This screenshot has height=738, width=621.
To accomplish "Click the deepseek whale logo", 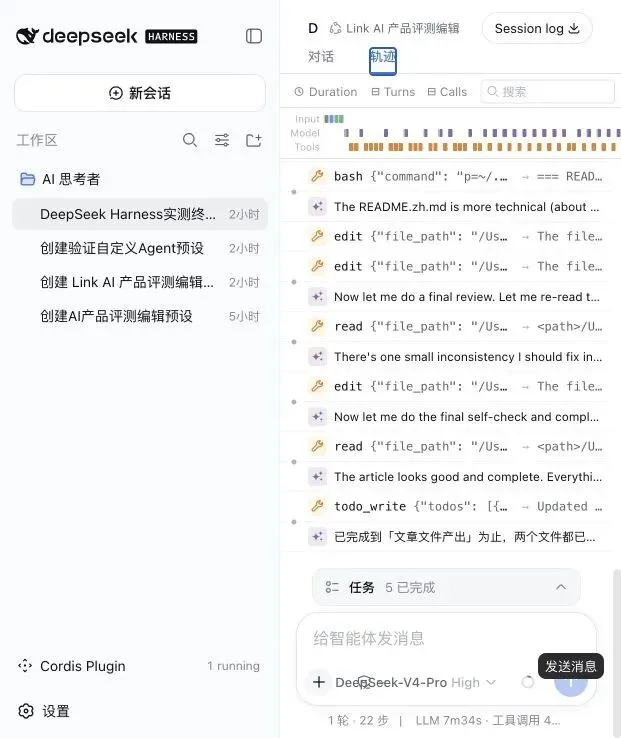I will coord(27,36).
